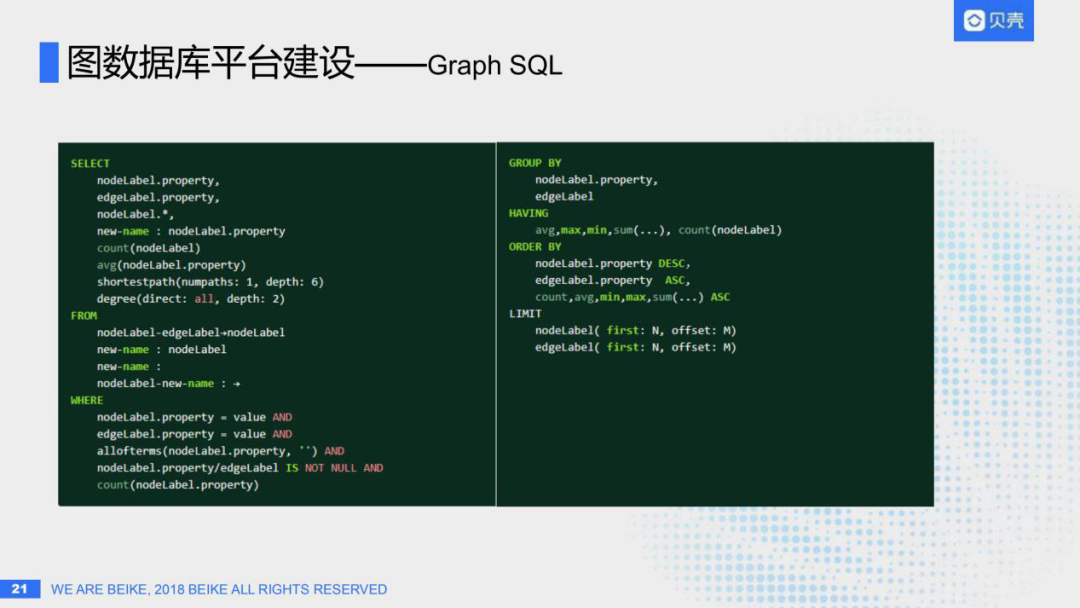Click the GROUP BY keyword
Viewport: 1080px width, 608px height.
click(x=535, y=163)
